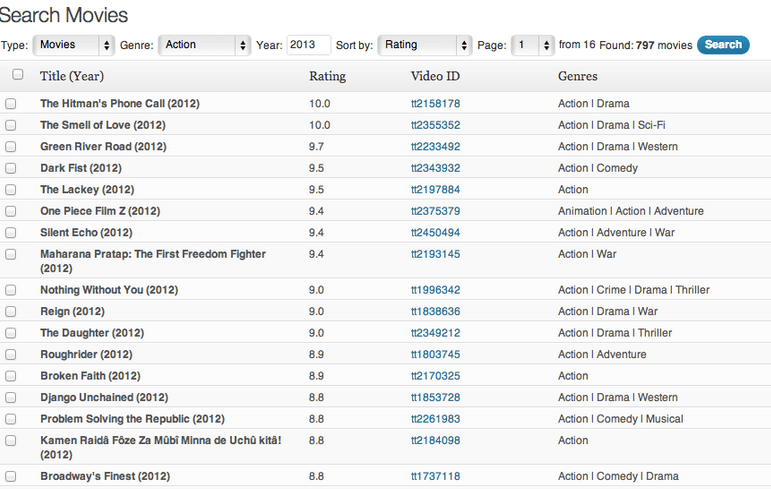Select the Django Unchained checkbox
Viewport: 771px width, 489px height.
click(x=10, y=397)
